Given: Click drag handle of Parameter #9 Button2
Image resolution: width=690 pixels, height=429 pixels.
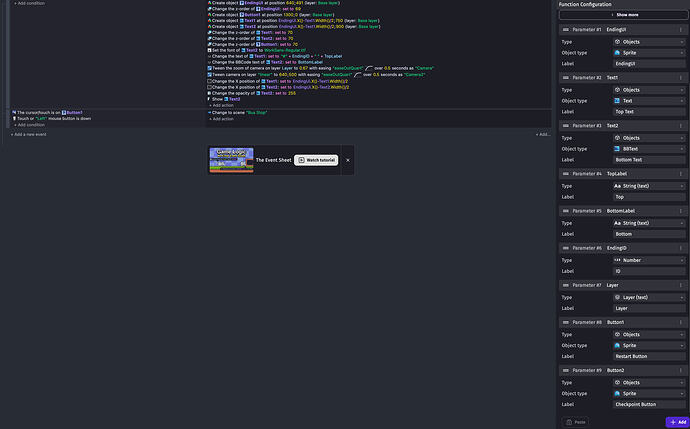Looking at the screenshot, I should (x=565, y=370).
